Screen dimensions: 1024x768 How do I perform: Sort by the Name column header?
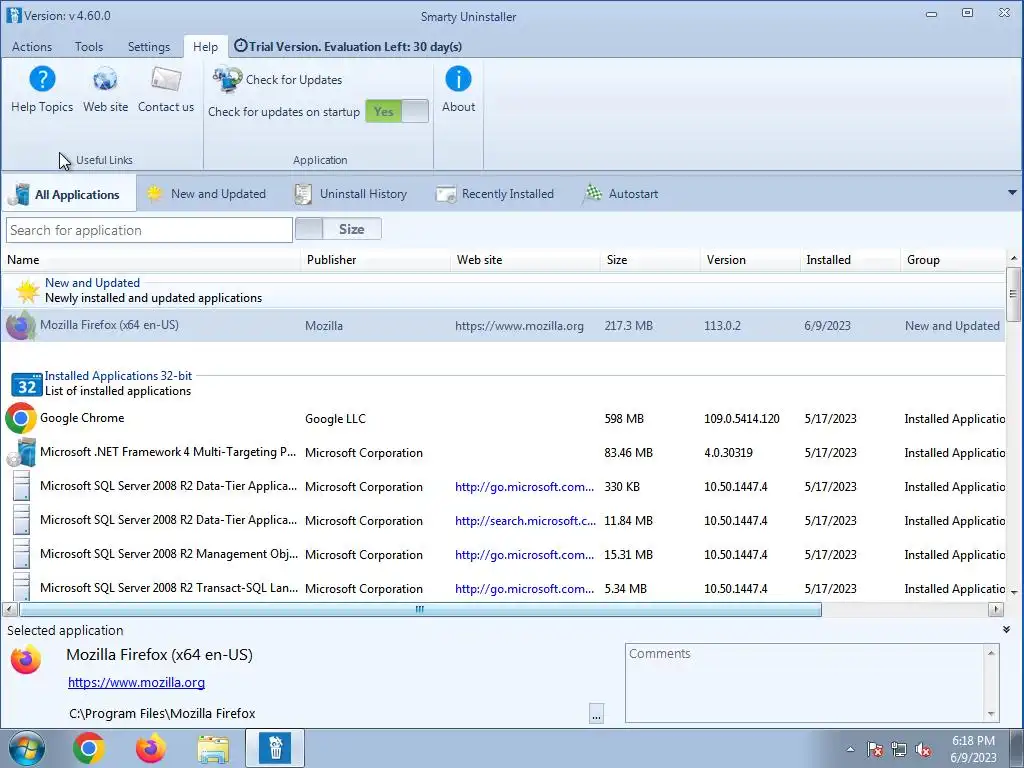coord(152,260)
